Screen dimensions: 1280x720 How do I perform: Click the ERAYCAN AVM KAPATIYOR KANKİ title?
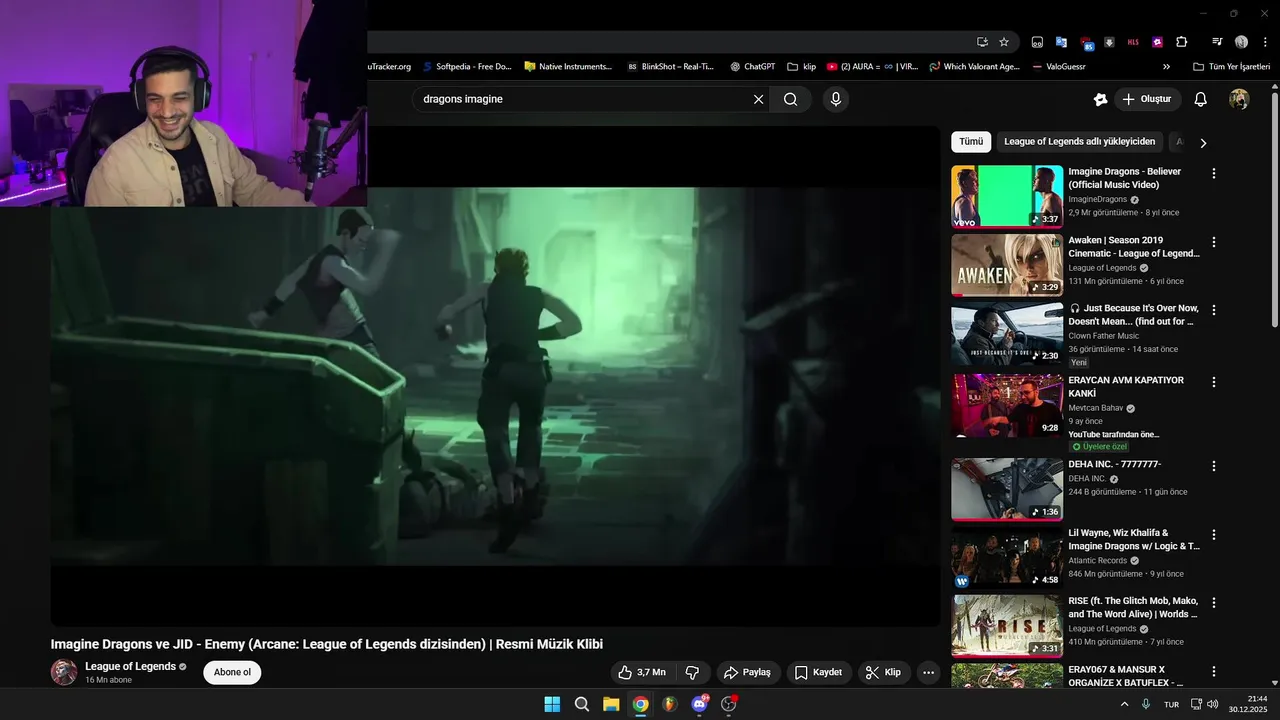click(1126, 386)
